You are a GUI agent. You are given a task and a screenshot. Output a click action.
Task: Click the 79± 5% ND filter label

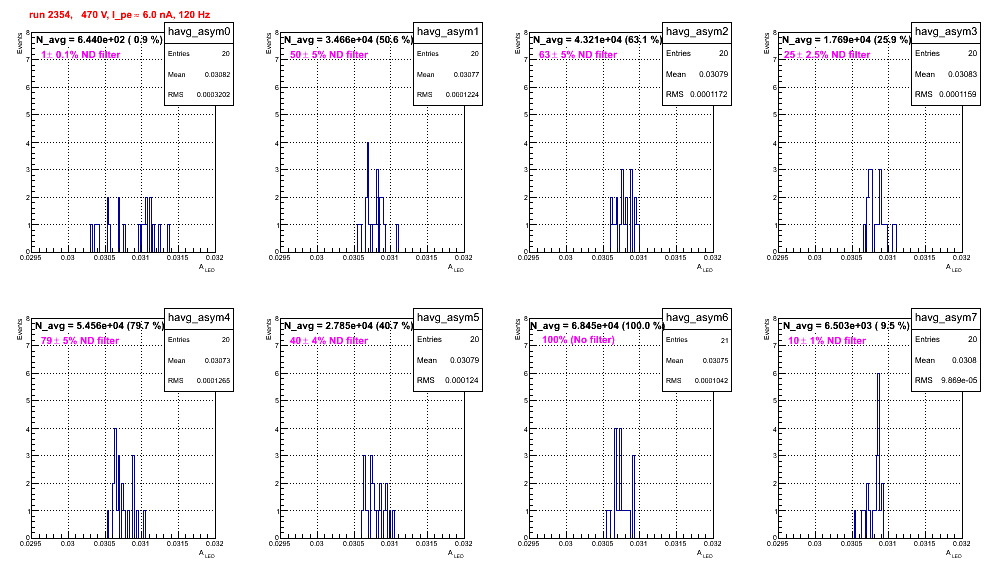[80, 341]
